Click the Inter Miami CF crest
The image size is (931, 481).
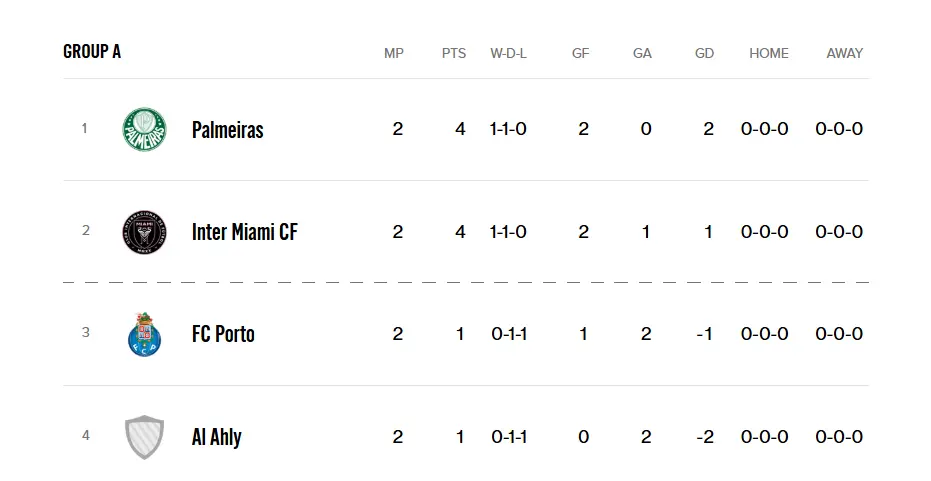(144, 232)
